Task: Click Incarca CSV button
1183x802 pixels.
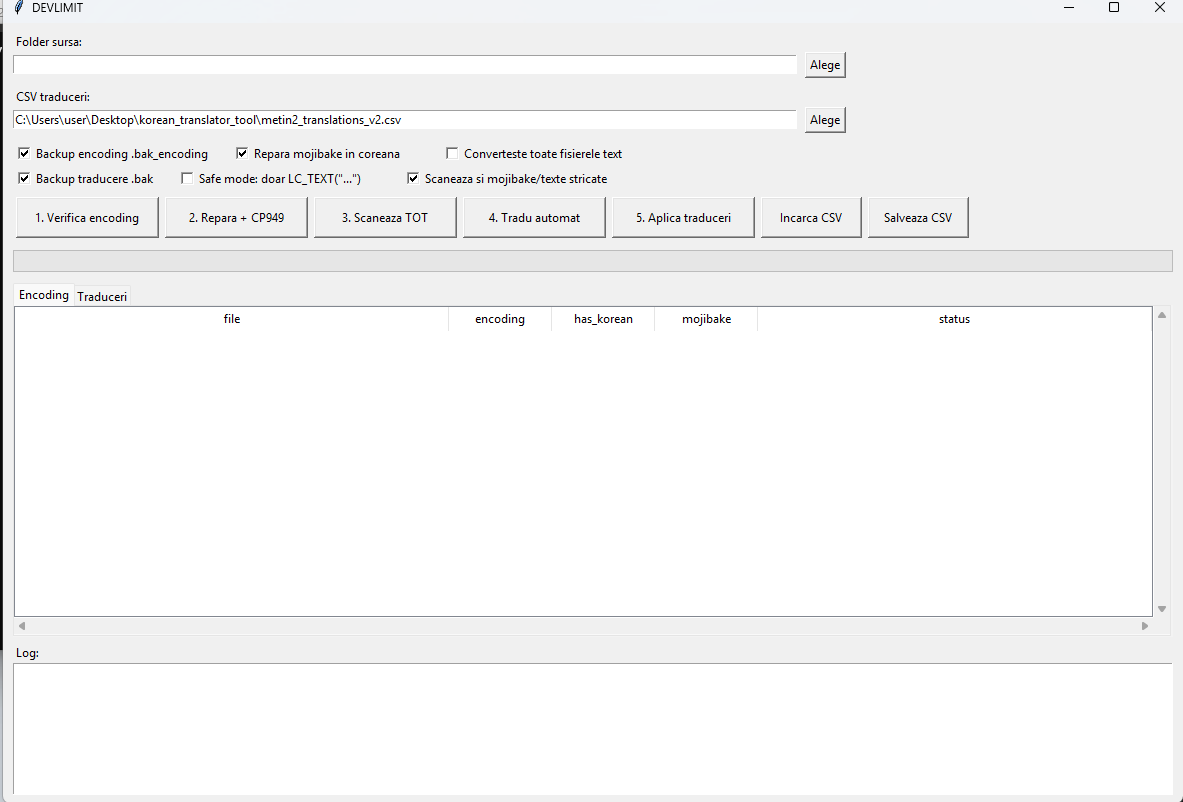Action: pyautogui.click(x=811, y=217)
